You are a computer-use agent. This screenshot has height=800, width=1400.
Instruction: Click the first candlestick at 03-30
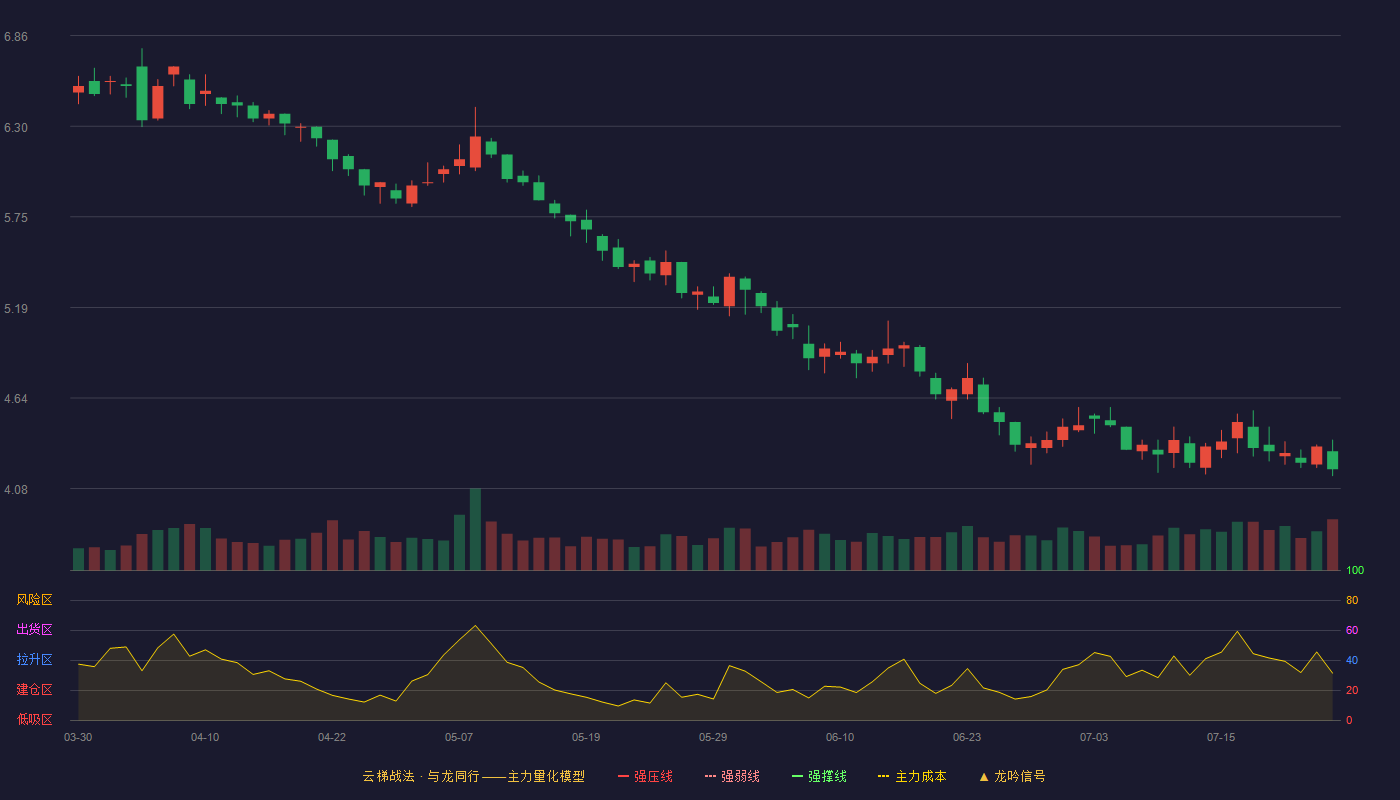click(78, 90)
